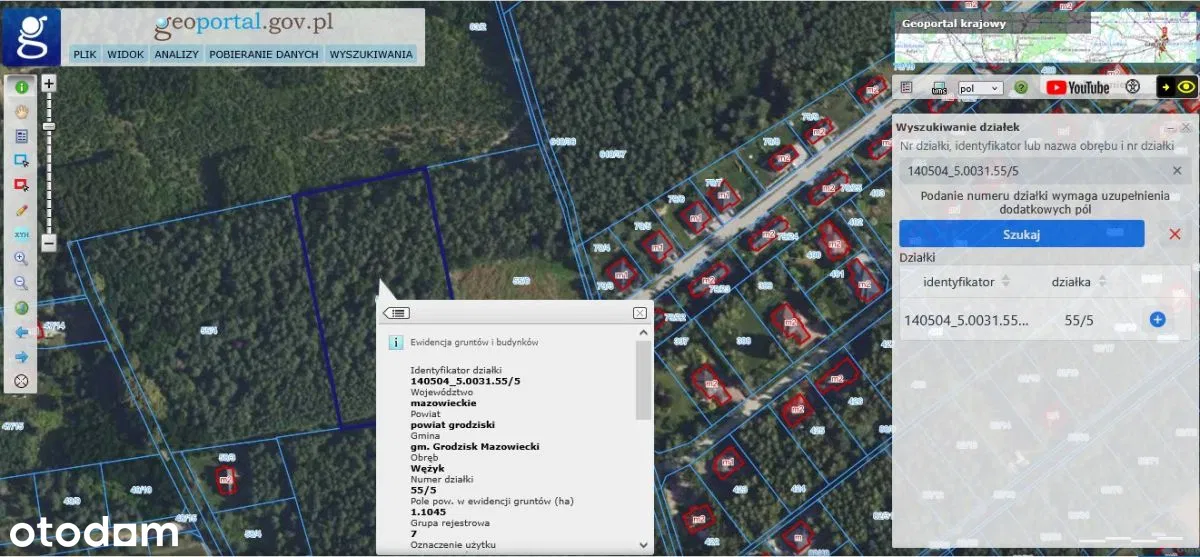Open the XYH coordinates tool
This screenshot has height=557, width=1200.
click(21, 234)
